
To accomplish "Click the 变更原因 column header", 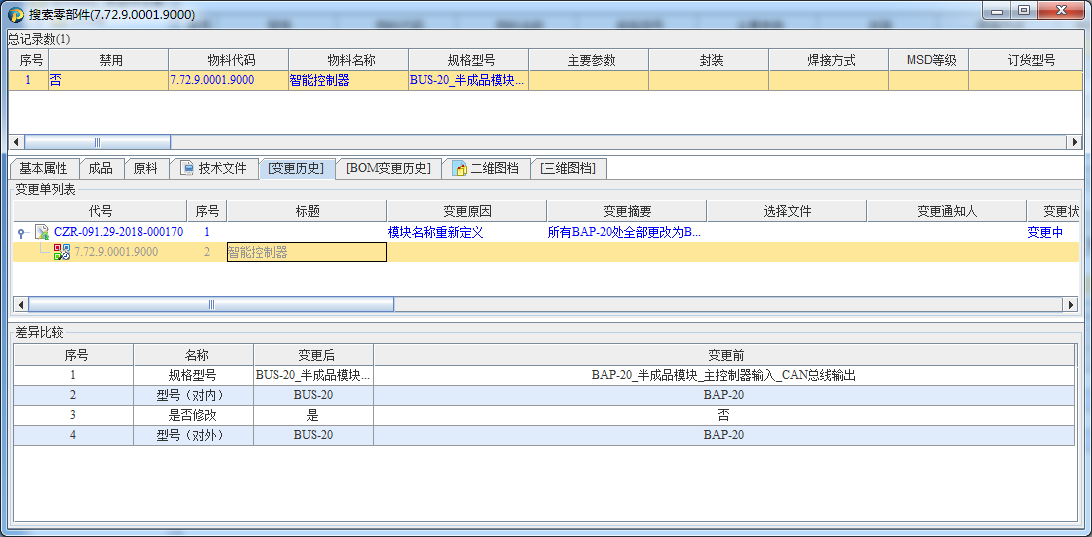I will pos(467,211).
